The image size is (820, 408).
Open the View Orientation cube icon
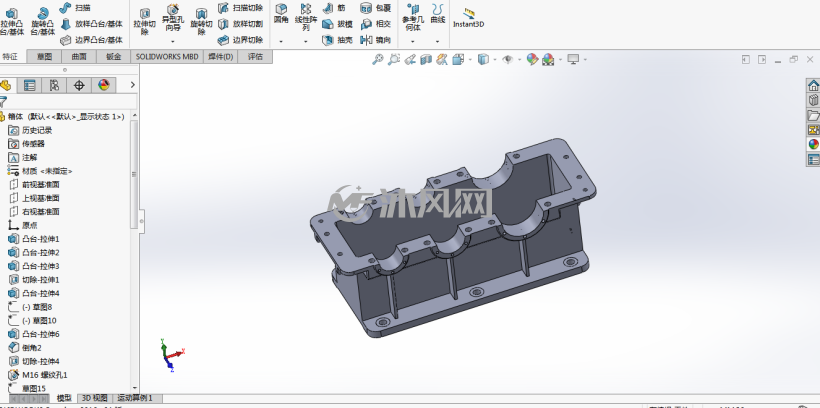(x=459, y=60)
